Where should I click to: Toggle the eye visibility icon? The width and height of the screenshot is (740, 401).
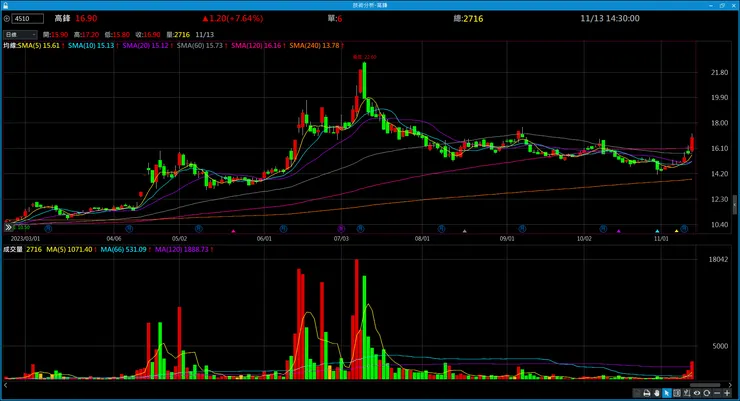(697, 393)
